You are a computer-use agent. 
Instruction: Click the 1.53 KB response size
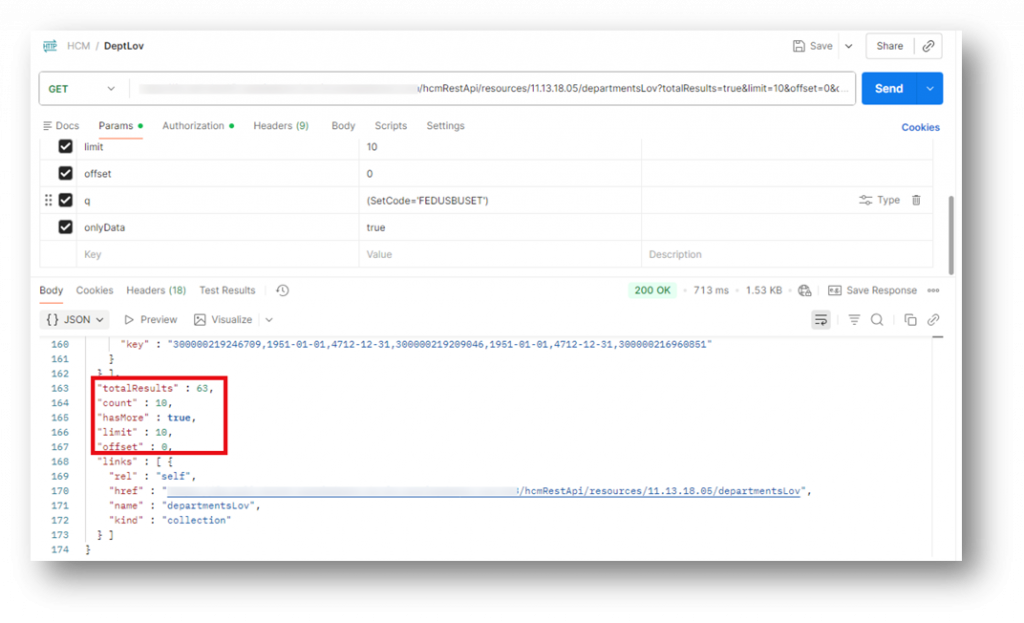click(x=763, y=290)
